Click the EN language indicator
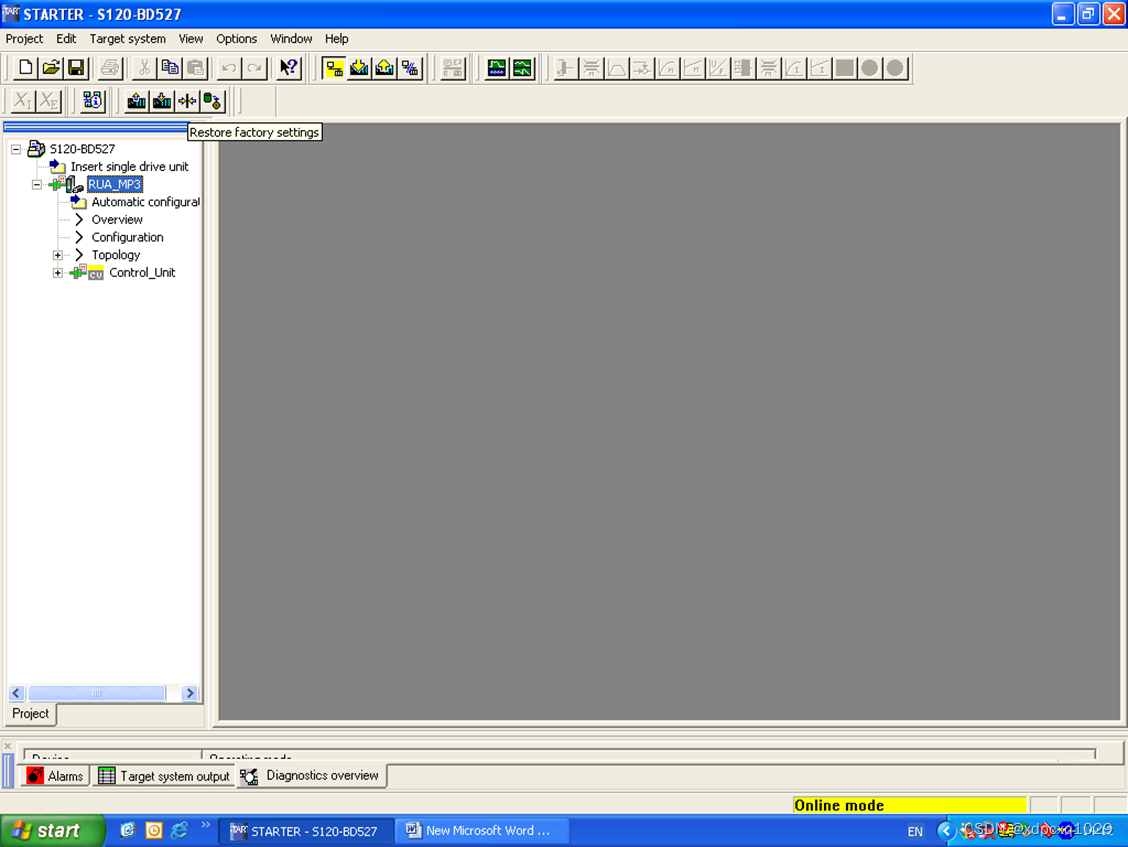The height and width of the screenshot is (847, 1128). [x=914, y=831]
